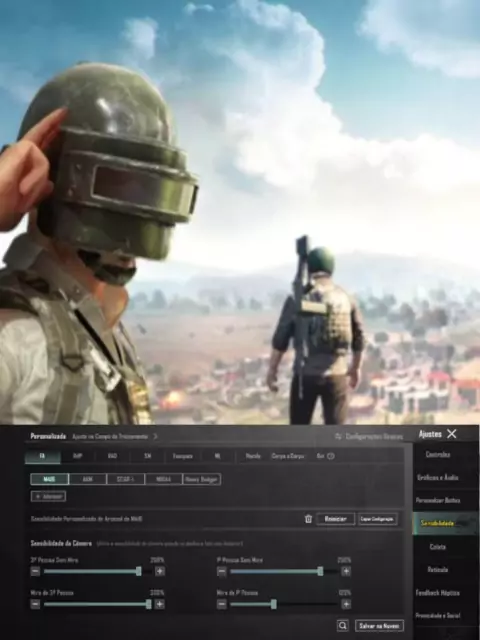The image size is (480, 640).
Task: Click the 1ª Pessoa Sem Mira slider handle
Action: pyautogui.click(x=320, y=571)
